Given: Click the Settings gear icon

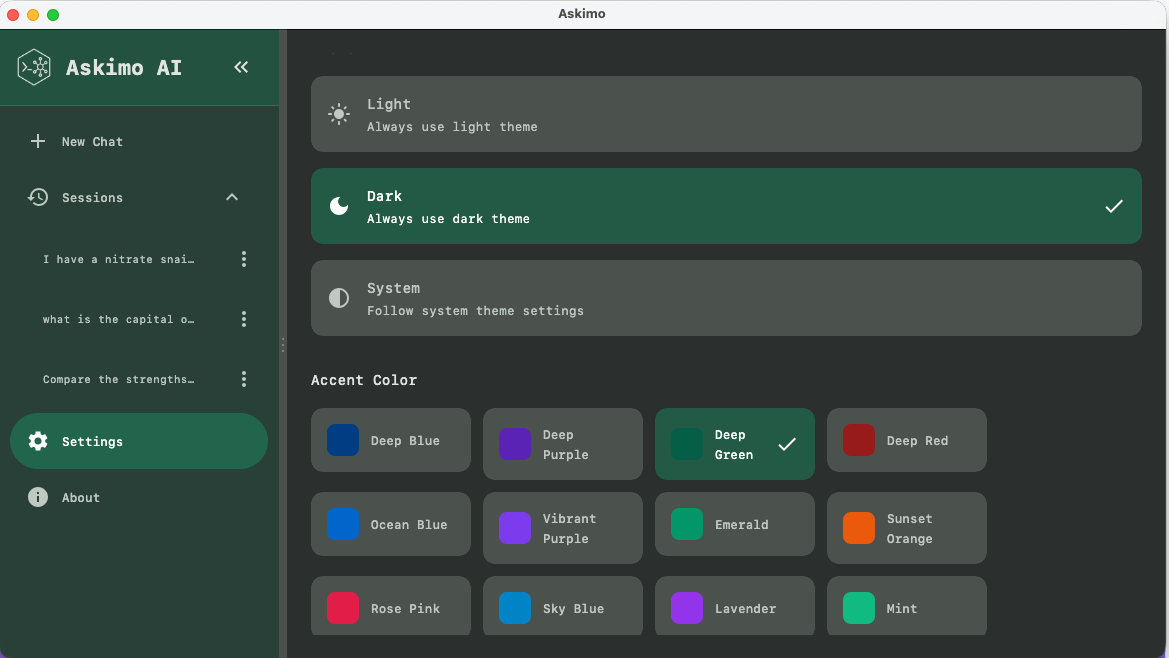Looking at the screenshot, I should tap(38, 441).
